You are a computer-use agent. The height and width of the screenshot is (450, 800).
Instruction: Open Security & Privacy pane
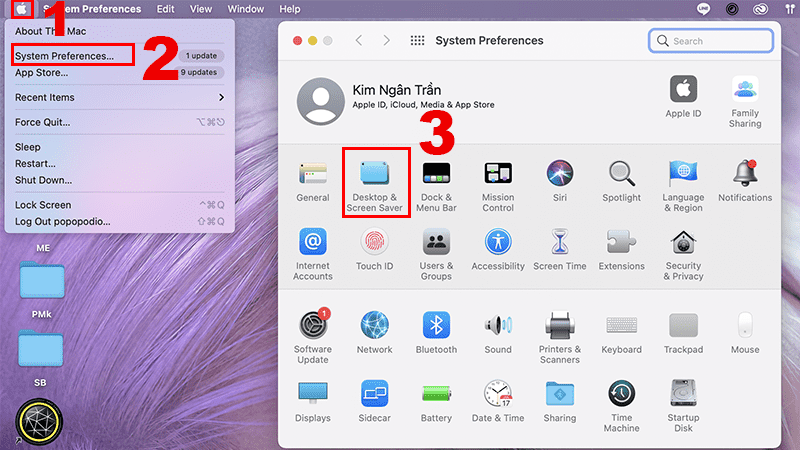click(x=683, y=255)
